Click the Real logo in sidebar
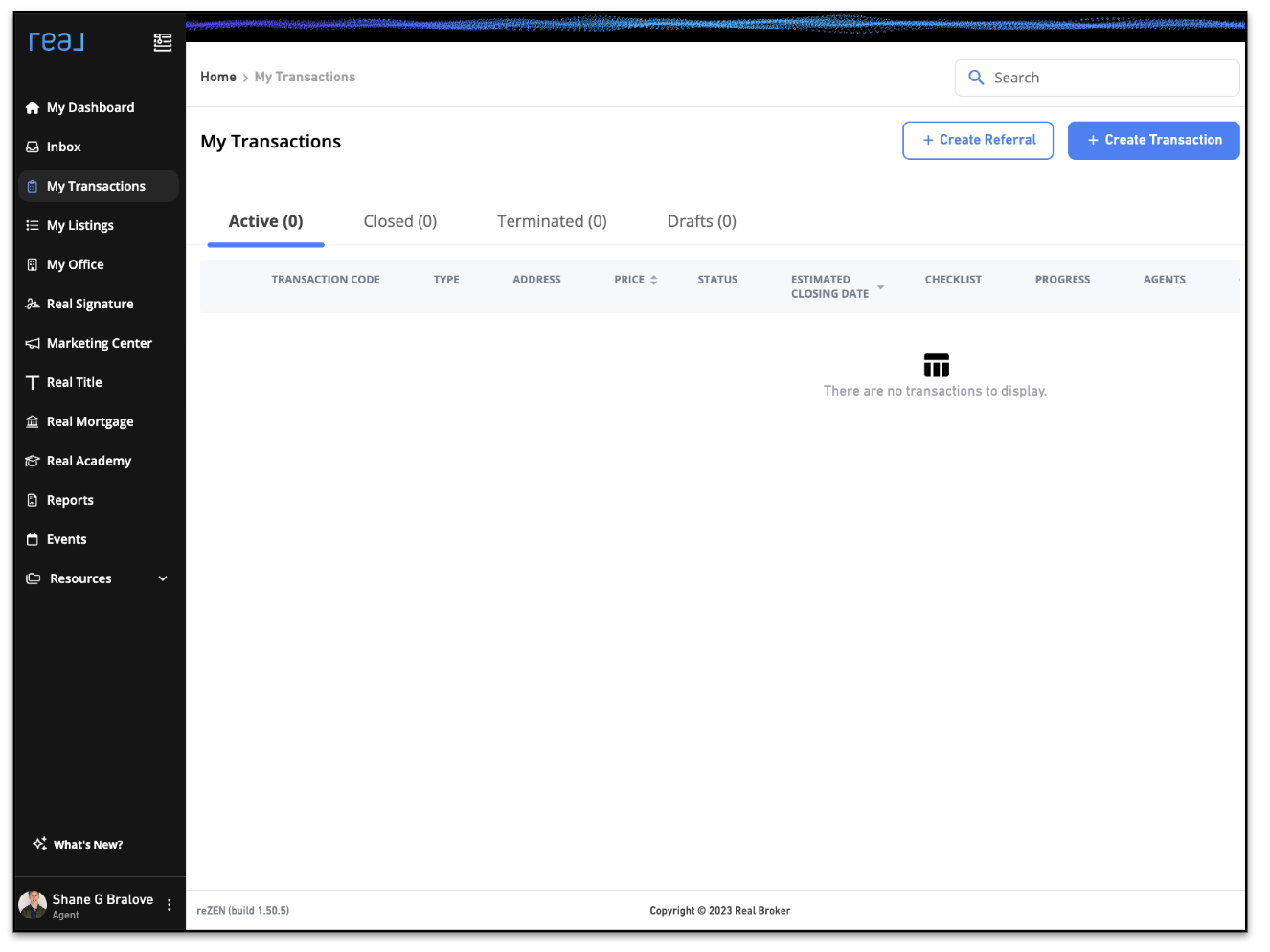 pos(57,41)
